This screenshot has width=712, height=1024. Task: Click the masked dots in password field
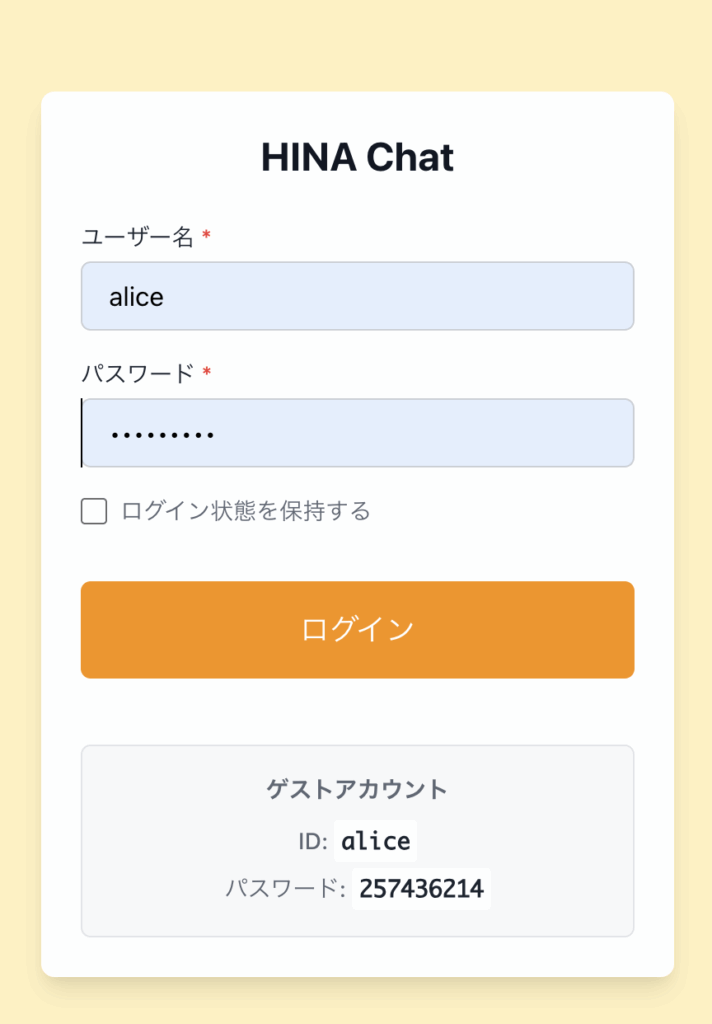click(162, 435)
